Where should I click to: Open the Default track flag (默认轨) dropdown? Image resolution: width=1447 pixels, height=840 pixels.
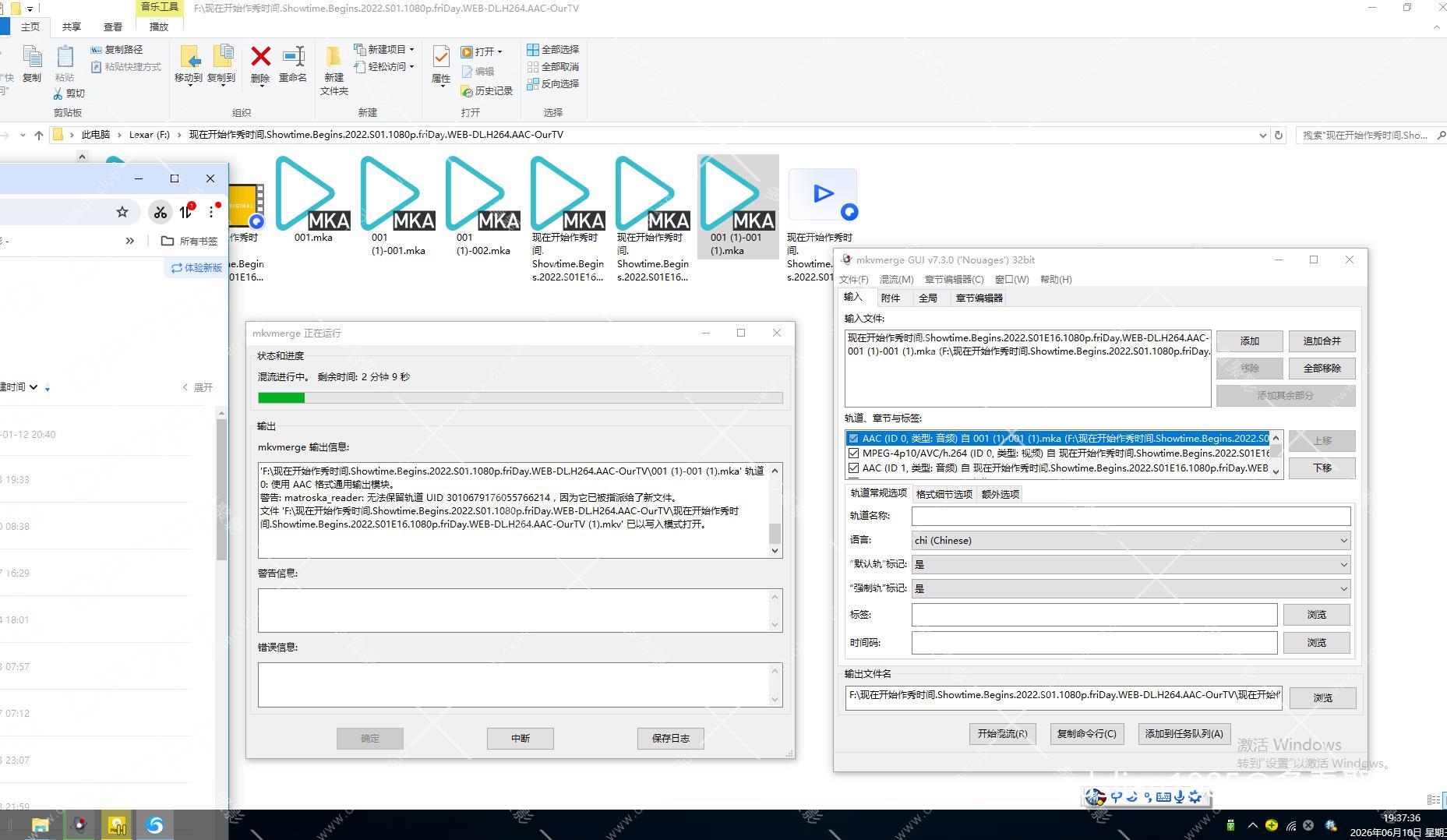point(1131,564)
